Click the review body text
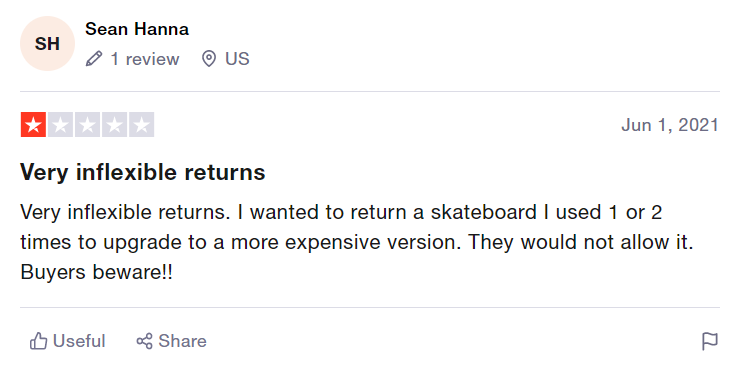Image resolution: width=741 pixels, height=373 pixels. (x=357, y=242)
